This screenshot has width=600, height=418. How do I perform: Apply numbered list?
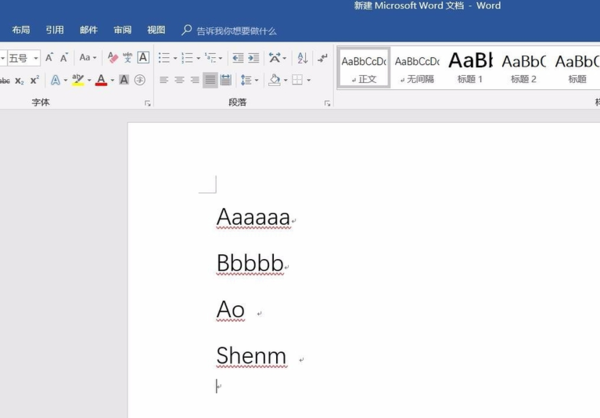coord(187,58)
